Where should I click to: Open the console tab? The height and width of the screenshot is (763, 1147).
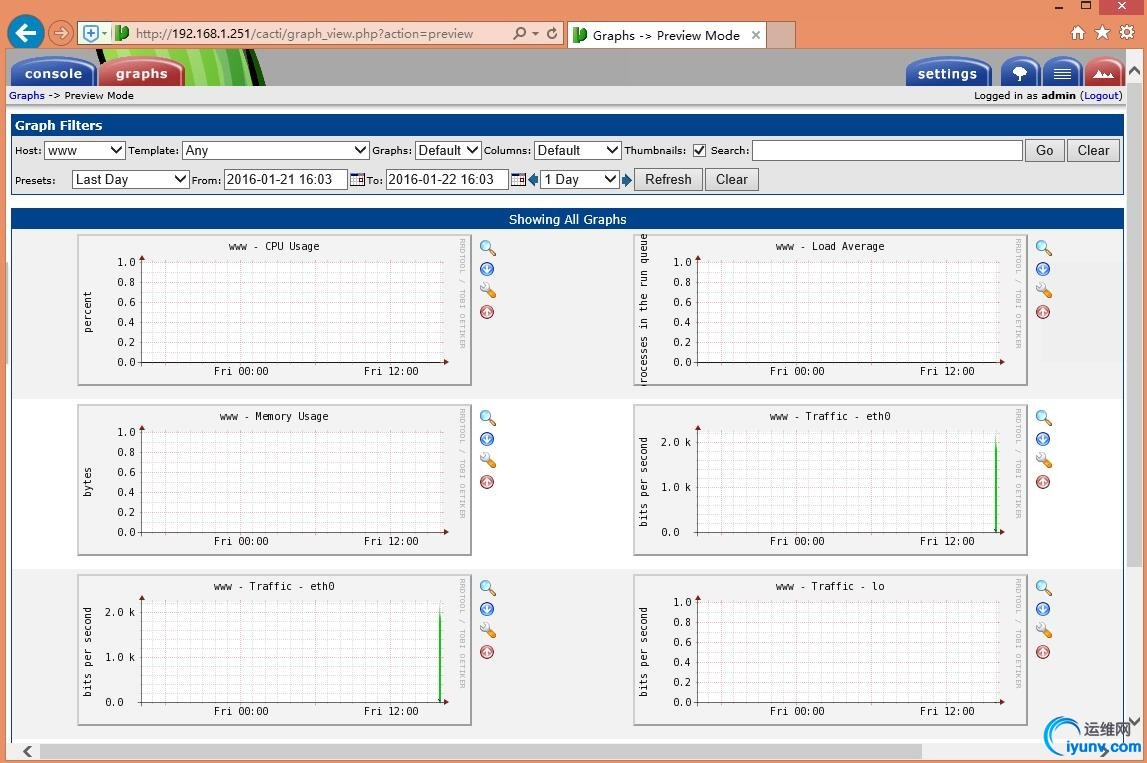53,73
